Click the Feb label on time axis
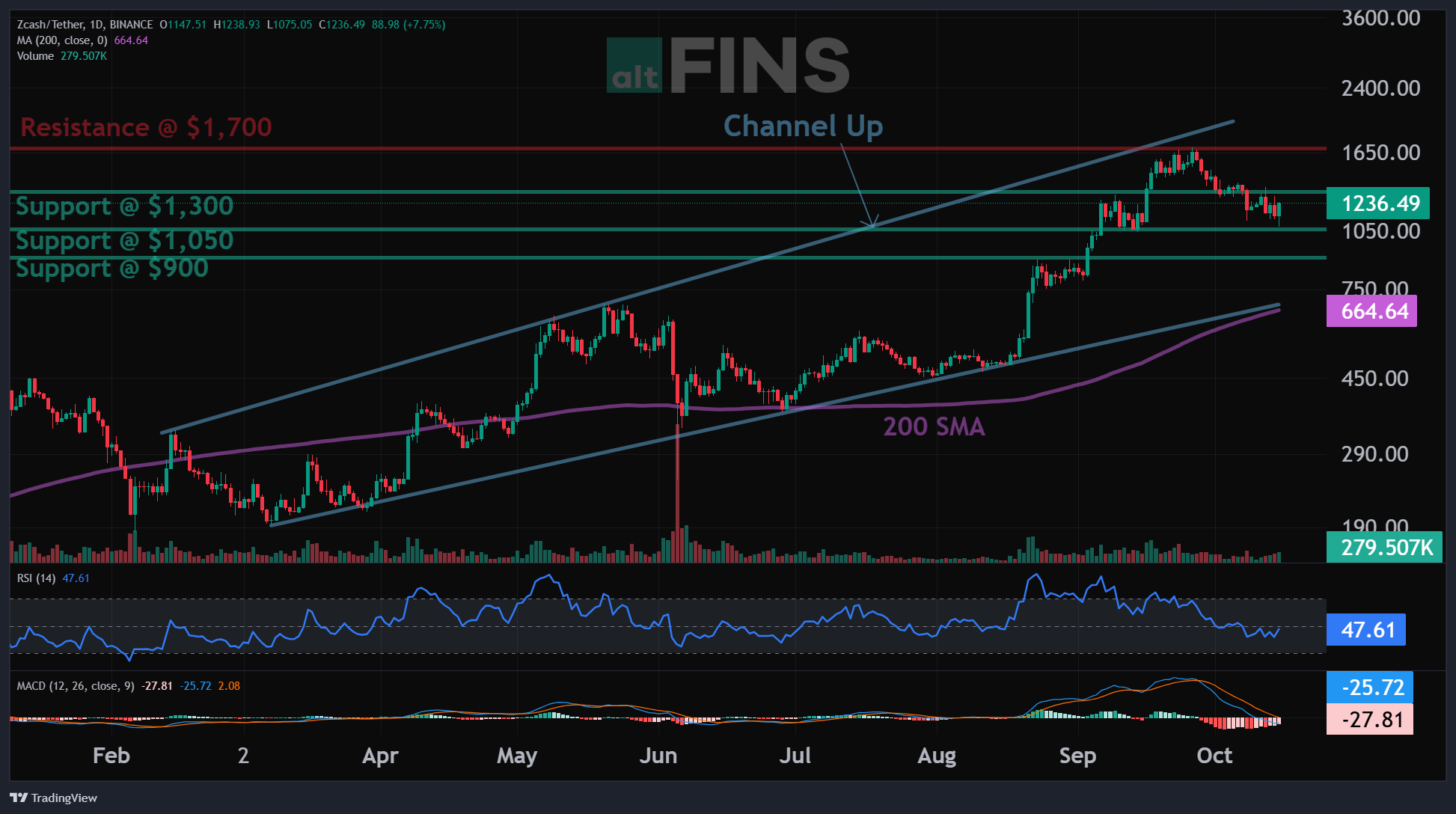Image resolution: width=1456 pixels, height=814 pixels. [x=111, y=756]
